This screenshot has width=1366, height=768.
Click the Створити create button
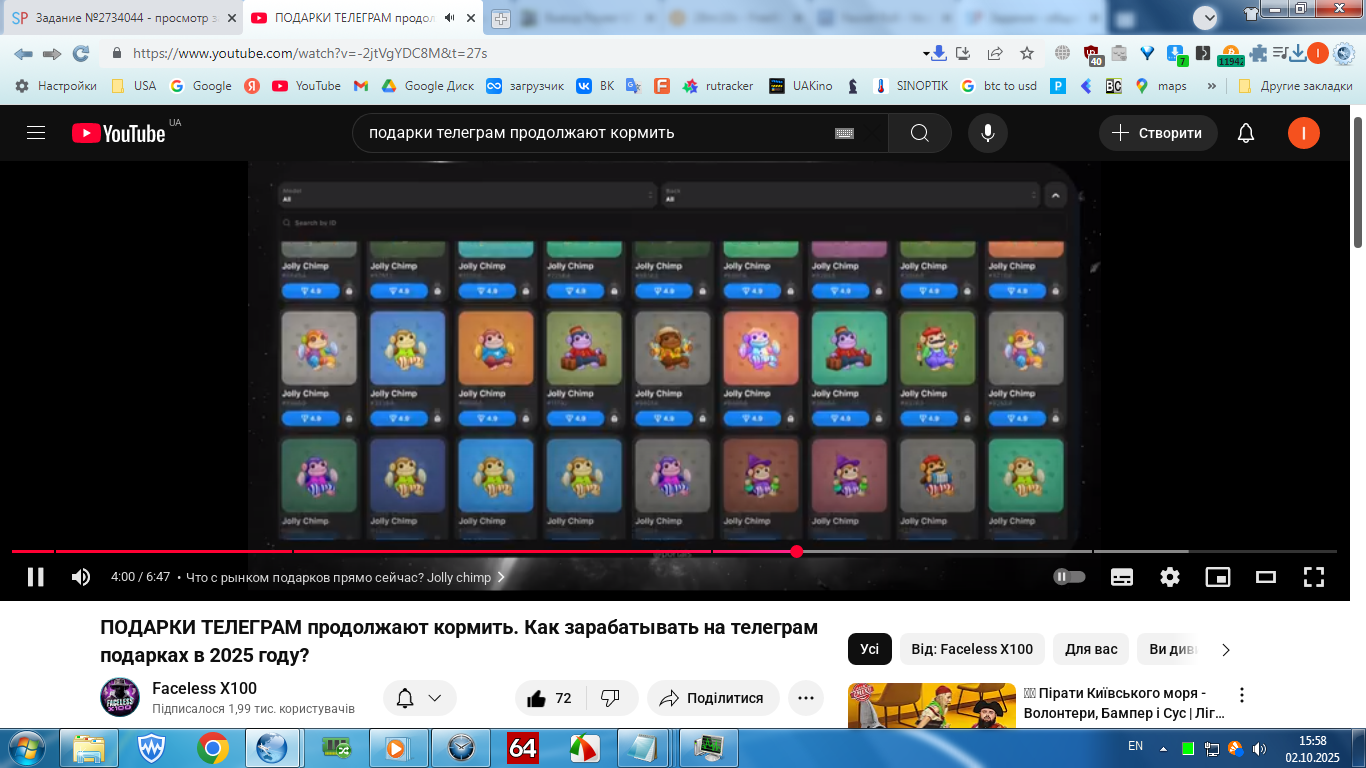[x=1158, y=133]
